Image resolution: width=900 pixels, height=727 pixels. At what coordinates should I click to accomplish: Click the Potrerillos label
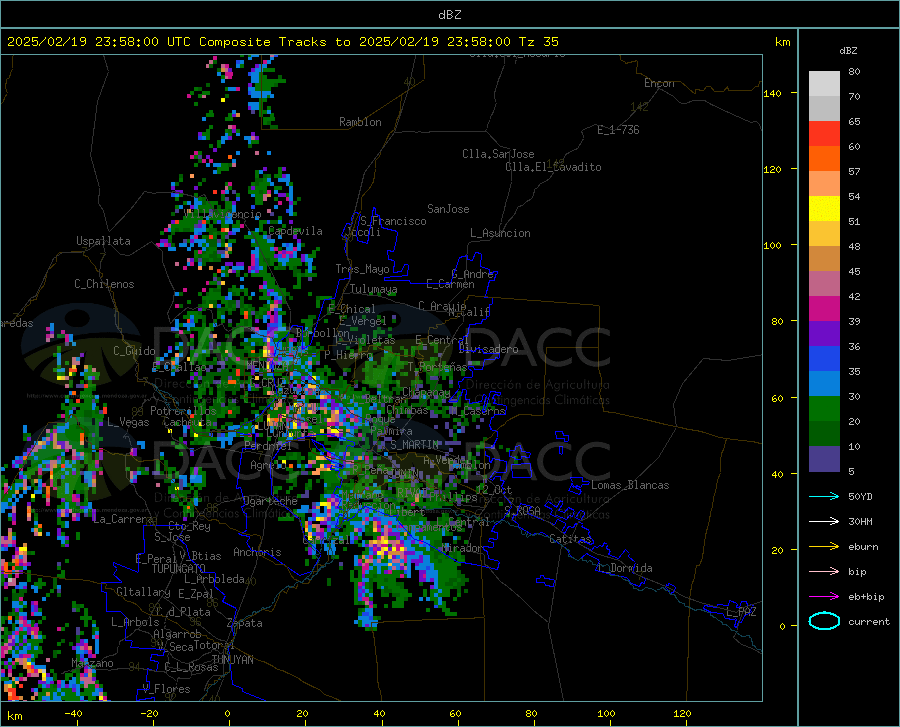coord(183,411)
